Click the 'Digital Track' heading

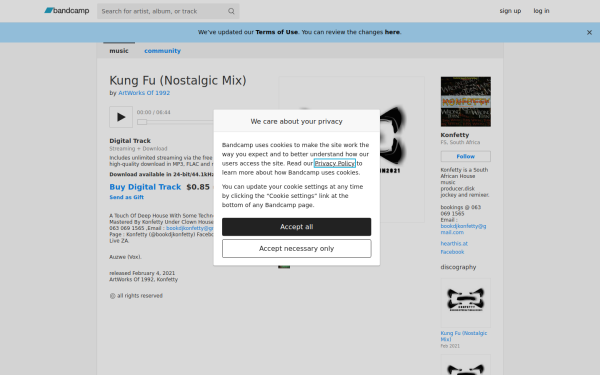[130, 140]
